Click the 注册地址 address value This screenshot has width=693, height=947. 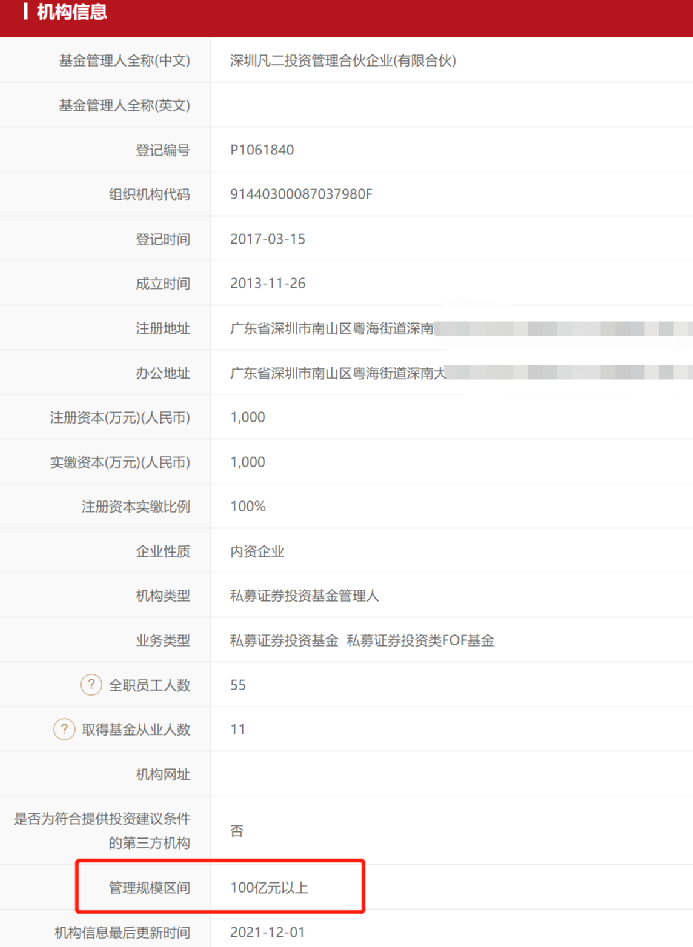pyautogui.click(x=333, y=328)
